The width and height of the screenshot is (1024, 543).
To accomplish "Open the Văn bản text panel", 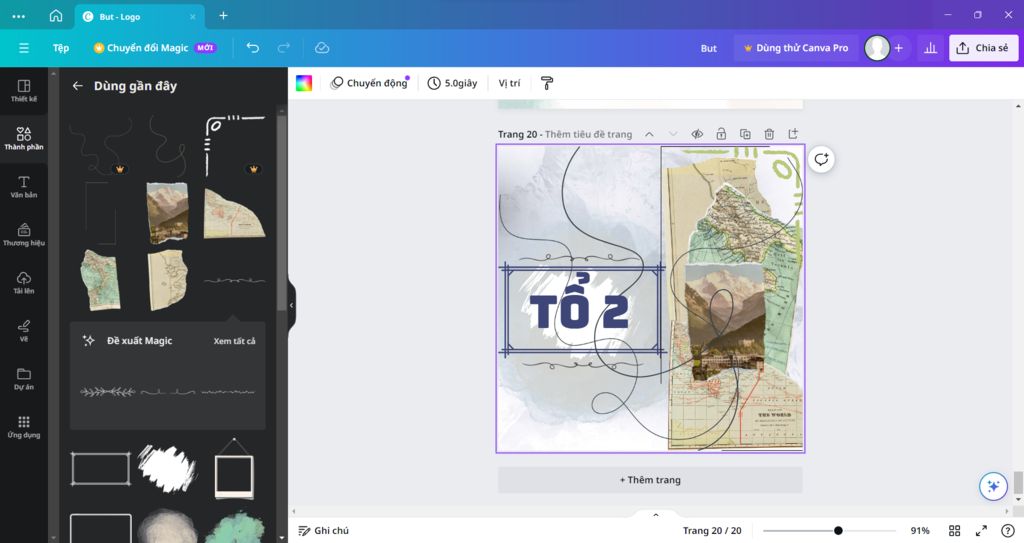I will [24, 186].
